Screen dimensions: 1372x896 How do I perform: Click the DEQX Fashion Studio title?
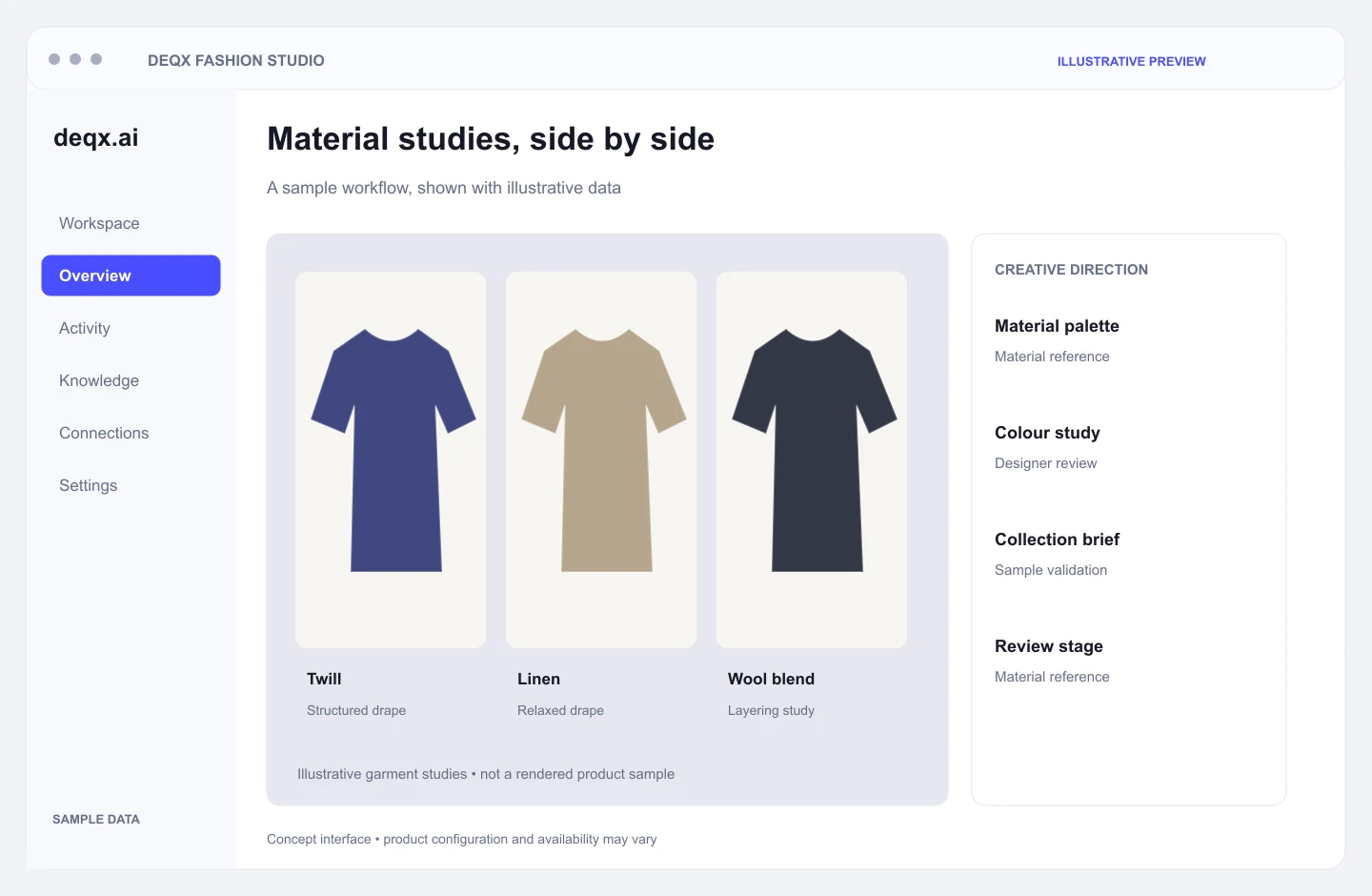click(236, 60)
